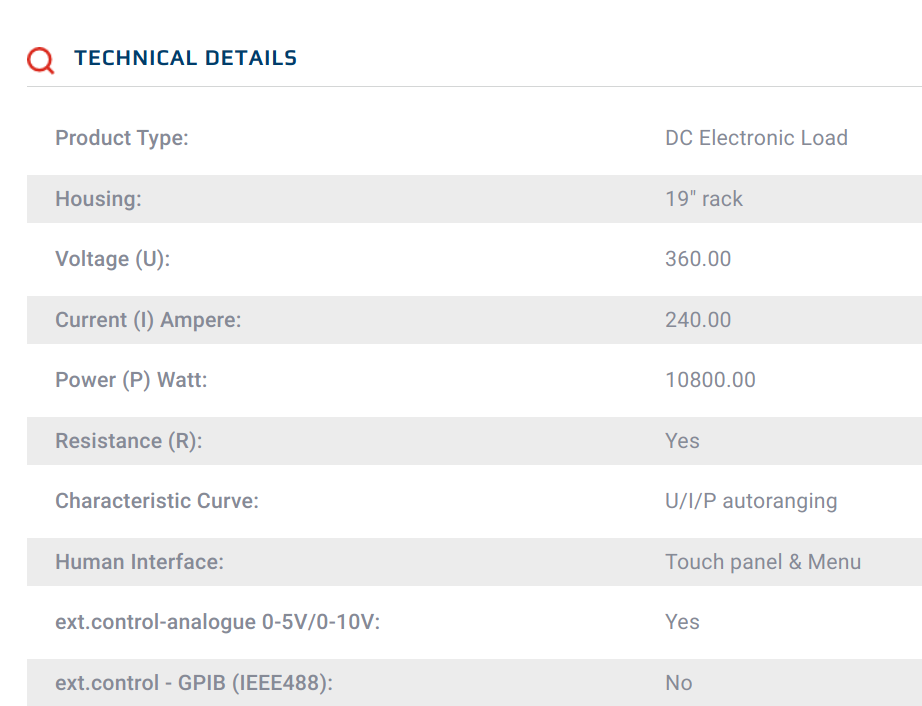Click the Housing row label

tap(98, 199)
